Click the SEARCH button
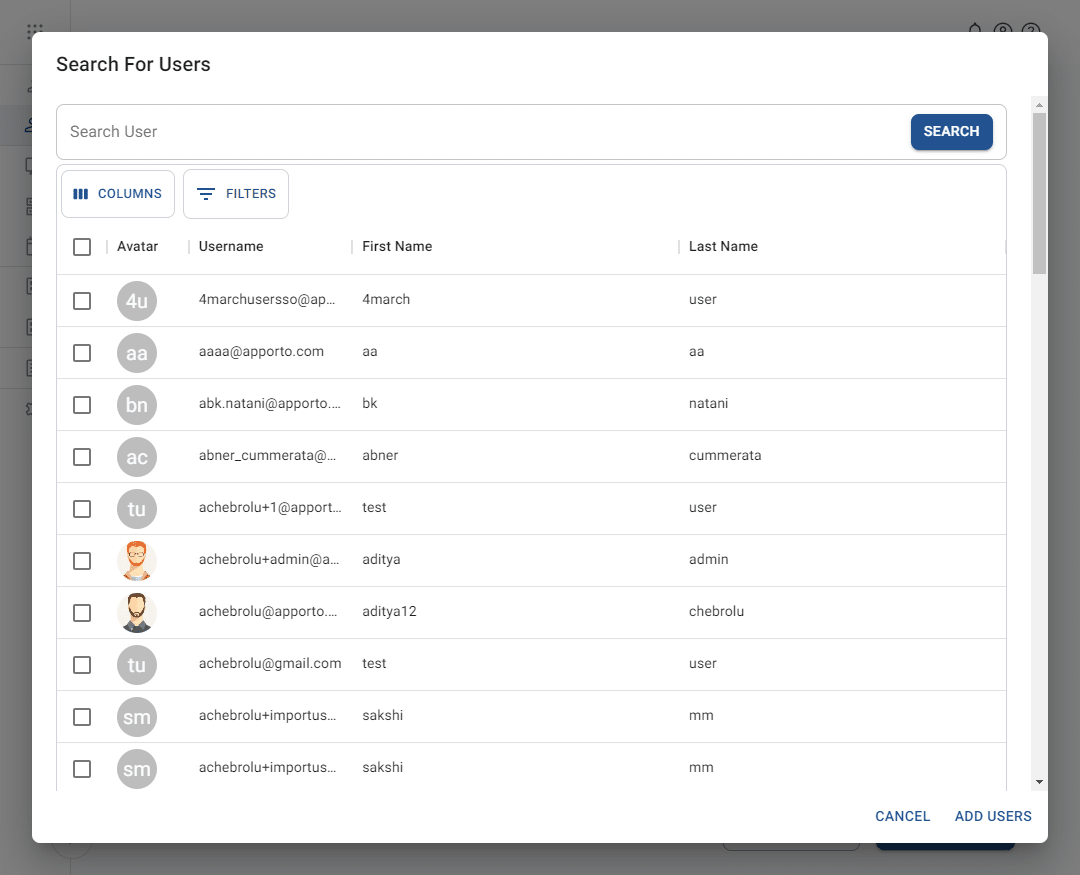 (951, 131)
